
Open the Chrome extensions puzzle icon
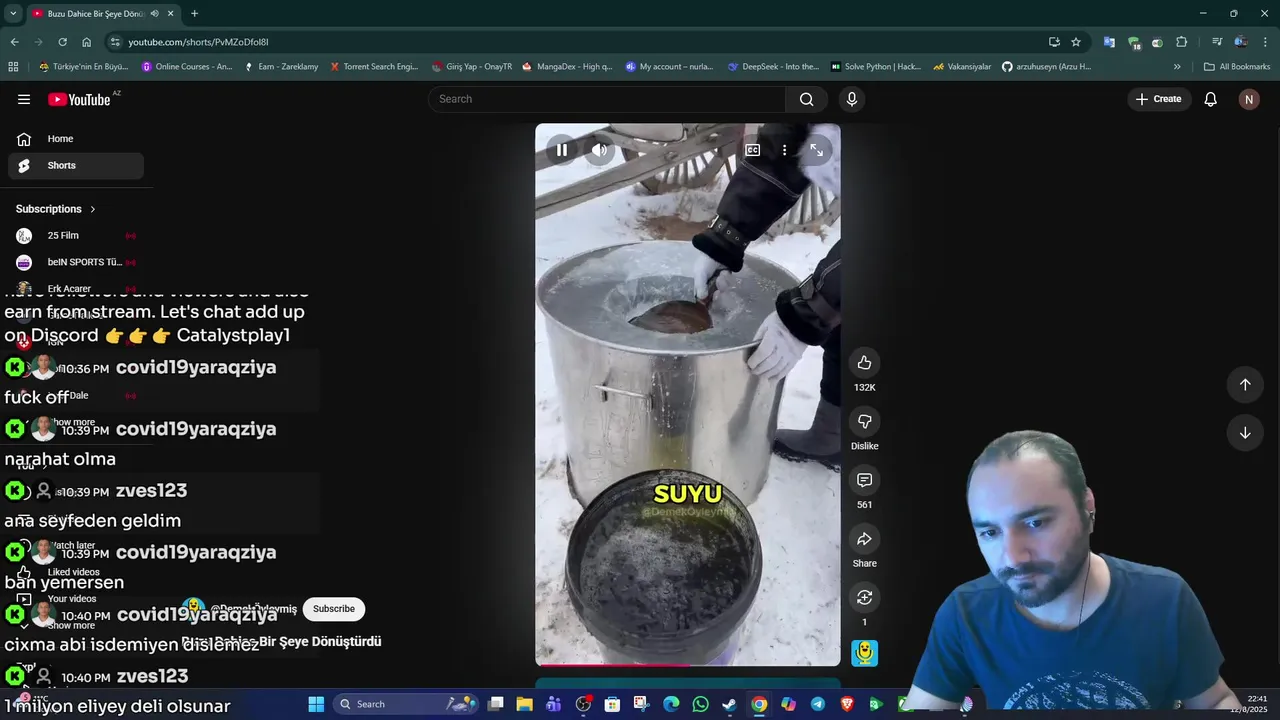pyautogui.click(x=1182, y=42)
